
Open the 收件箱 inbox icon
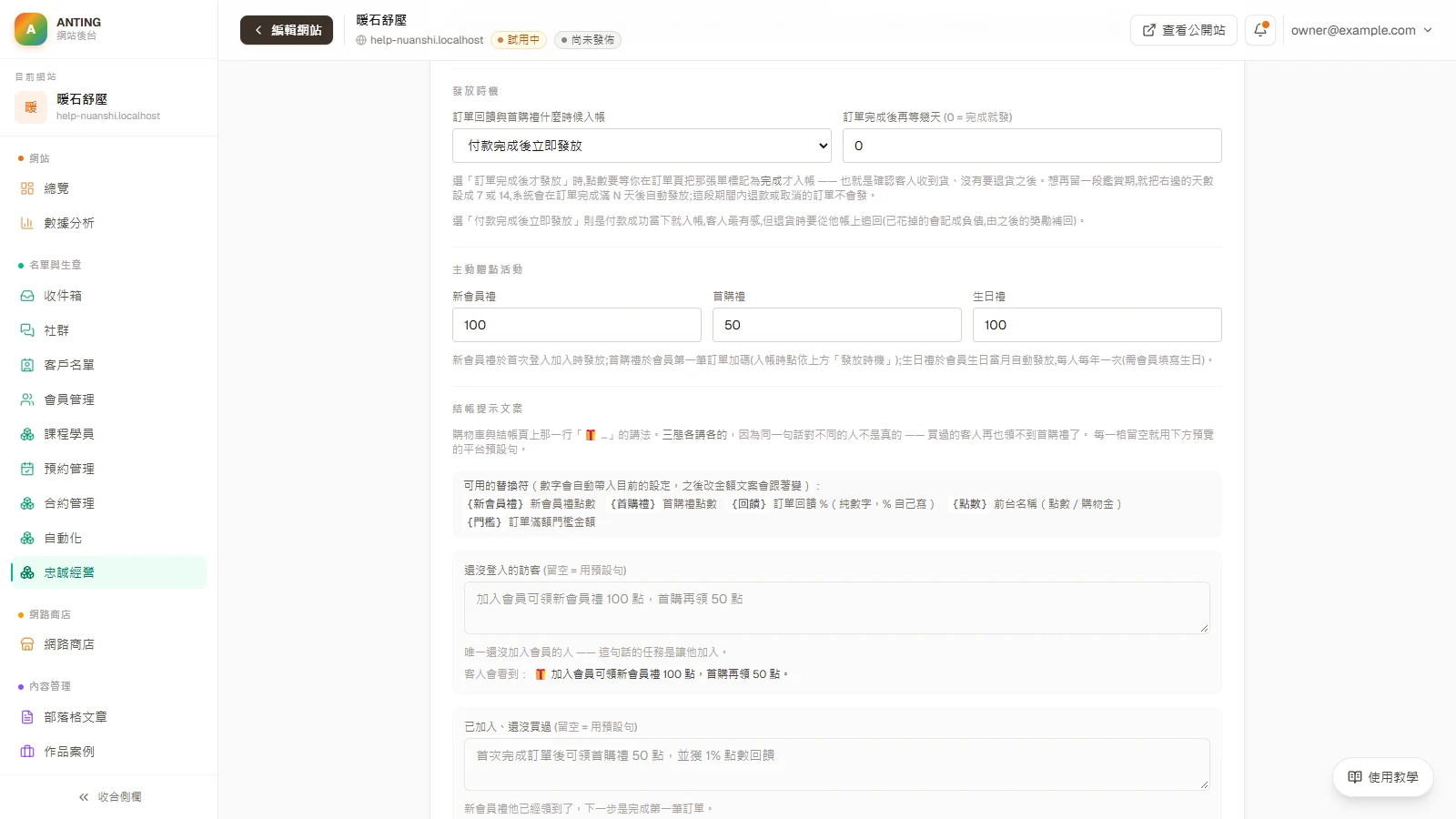[x=27, y=296]
